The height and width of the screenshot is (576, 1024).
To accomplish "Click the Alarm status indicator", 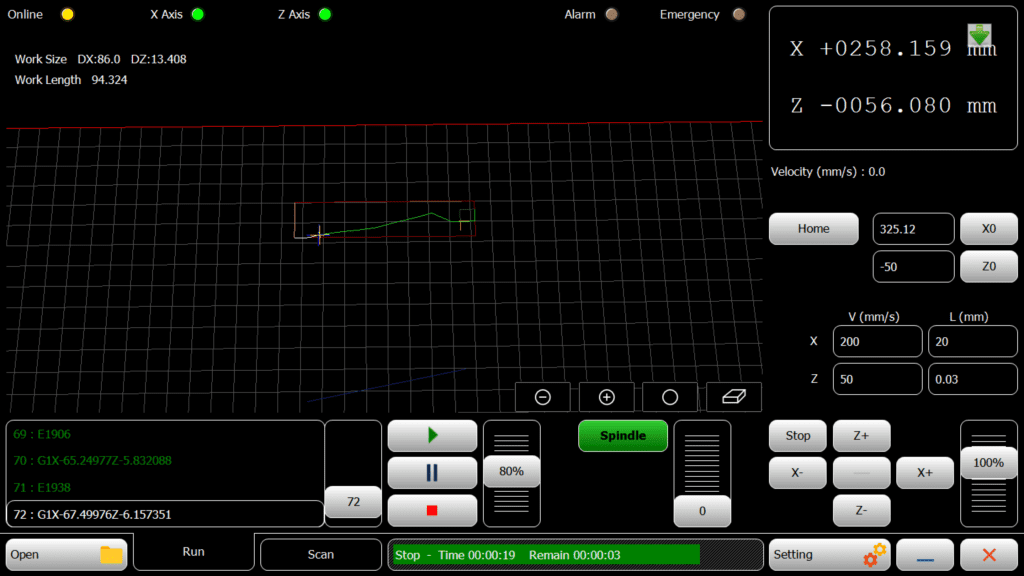I will click(611, 14).
